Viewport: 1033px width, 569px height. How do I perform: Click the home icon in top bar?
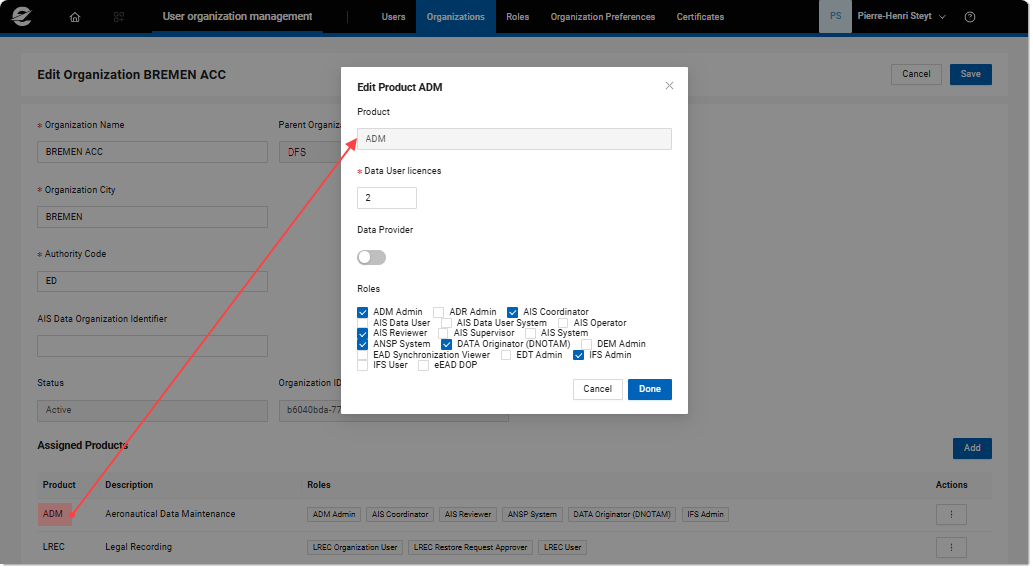click(75, 17)
